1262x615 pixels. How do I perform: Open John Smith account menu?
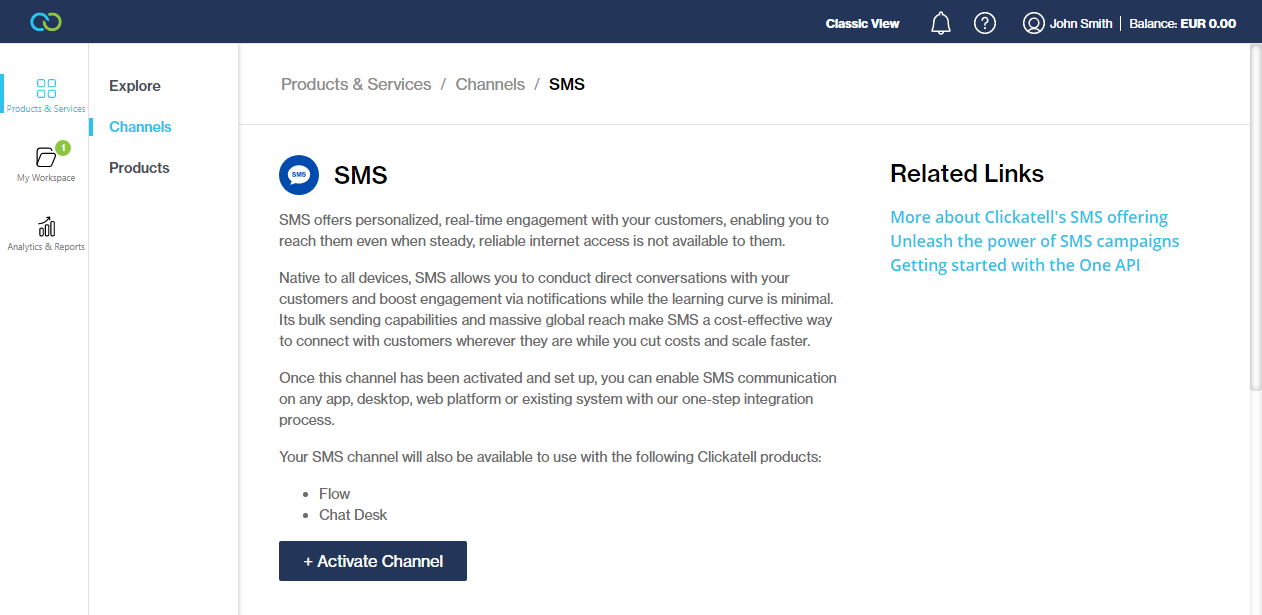pos(1081,23)
